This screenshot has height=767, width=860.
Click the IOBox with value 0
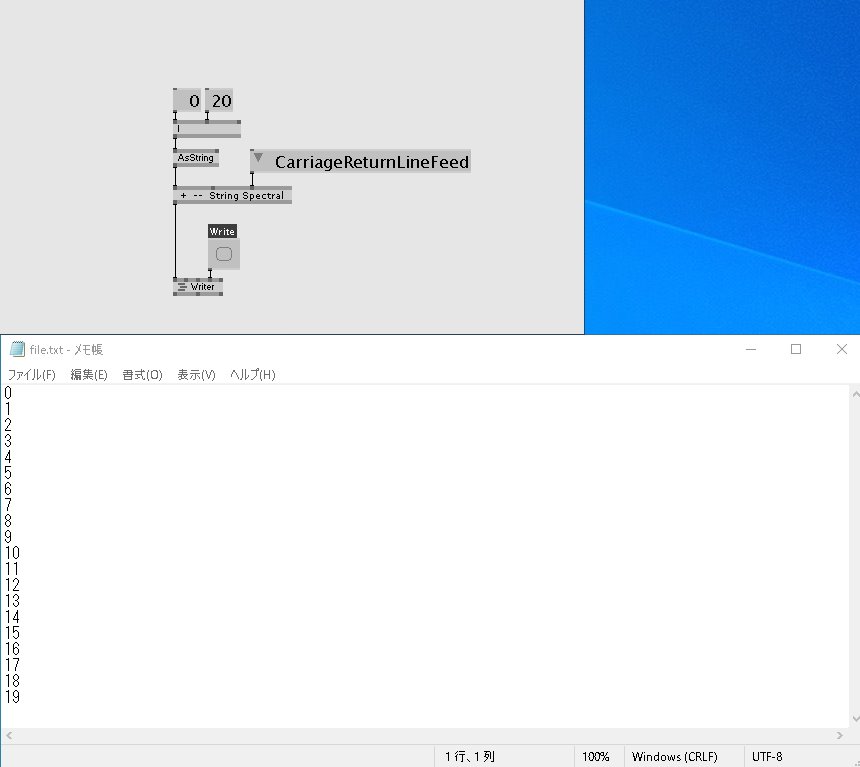(x=187, y=100)
